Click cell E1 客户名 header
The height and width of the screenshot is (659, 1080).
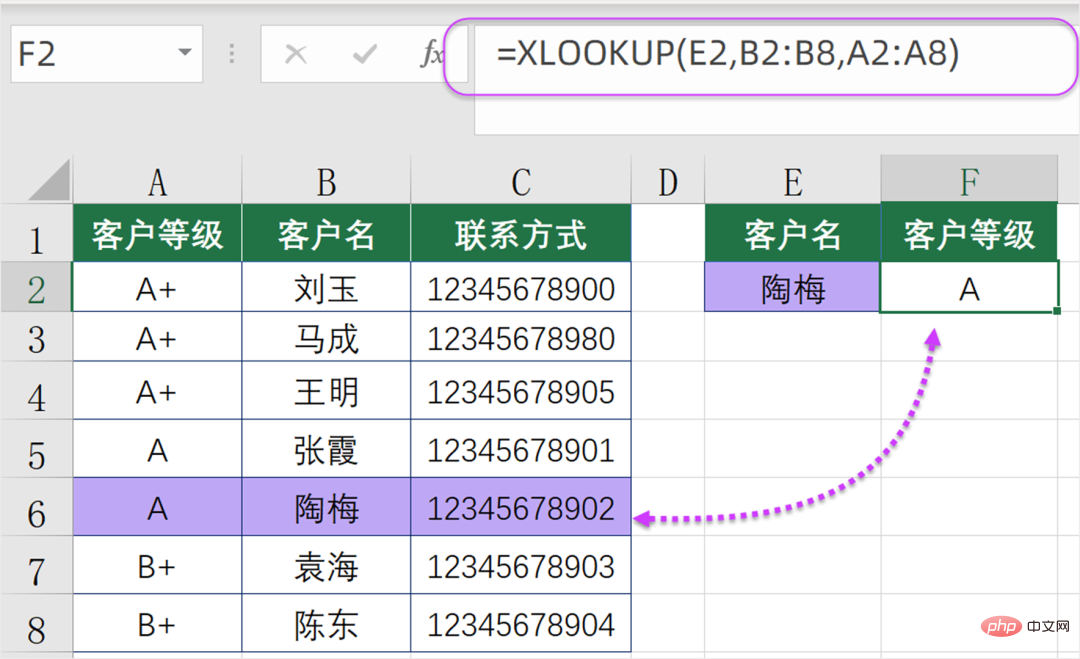(x=793, y=233)
